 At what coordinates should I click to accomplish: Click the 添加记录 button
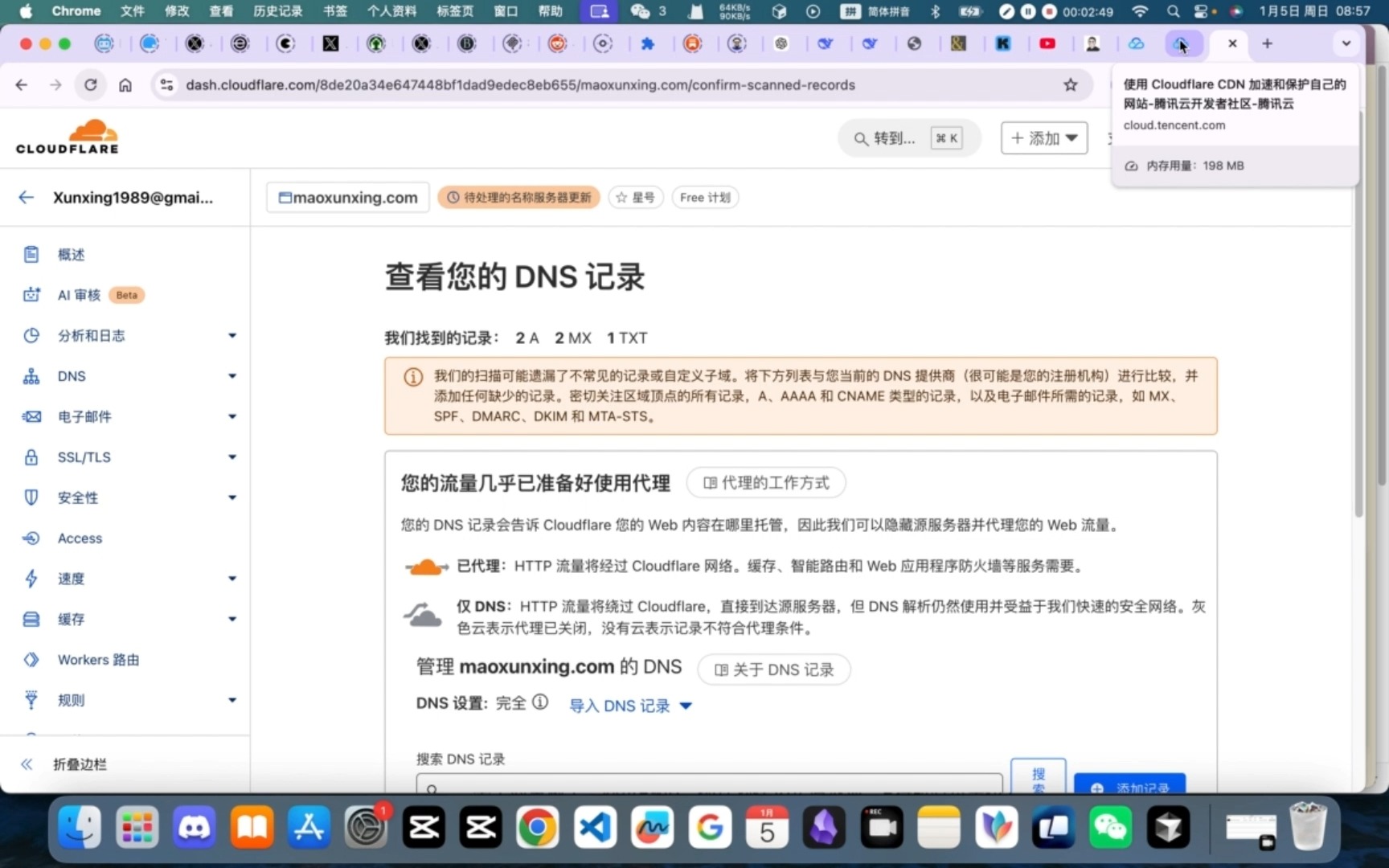pos(1129,786)
